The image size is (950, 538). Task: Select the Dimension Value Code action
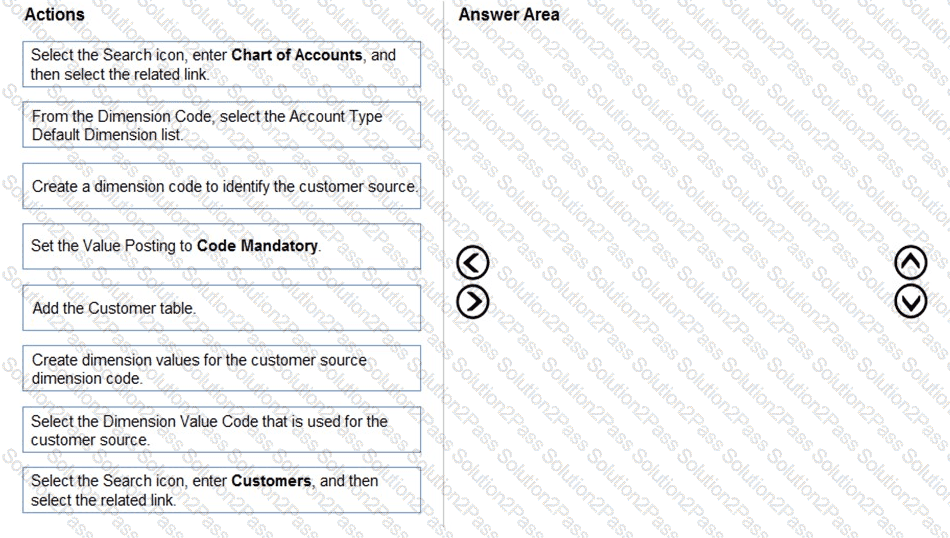222,430
